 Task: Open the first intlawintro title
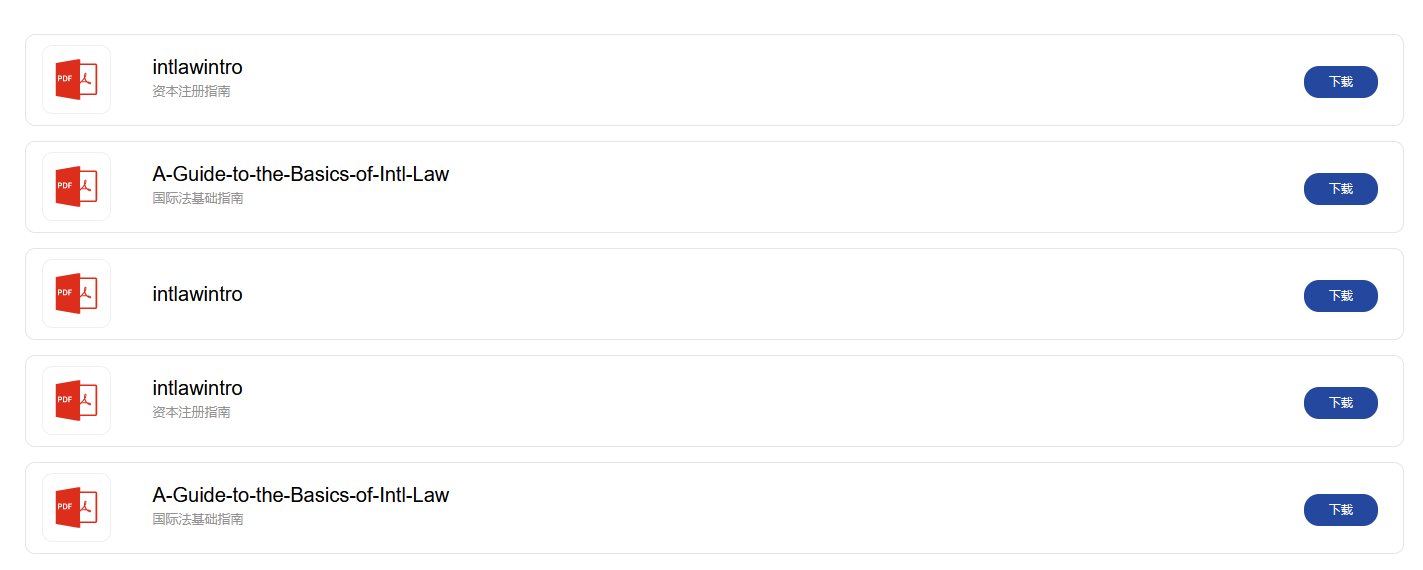(x=197, y=67)
